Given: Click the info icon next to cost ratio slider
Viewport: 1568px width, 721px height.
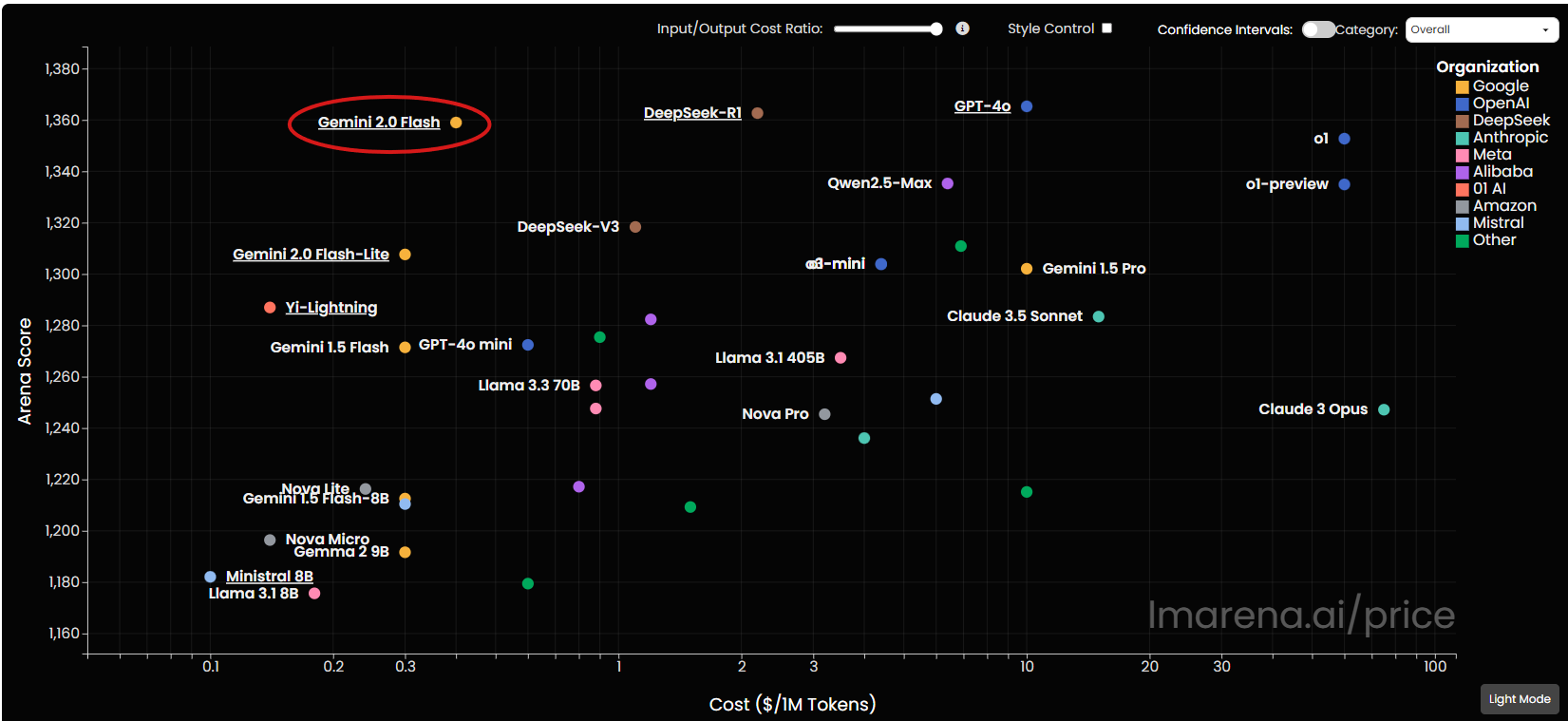Looking at the screenshot, I should [962, 28].
